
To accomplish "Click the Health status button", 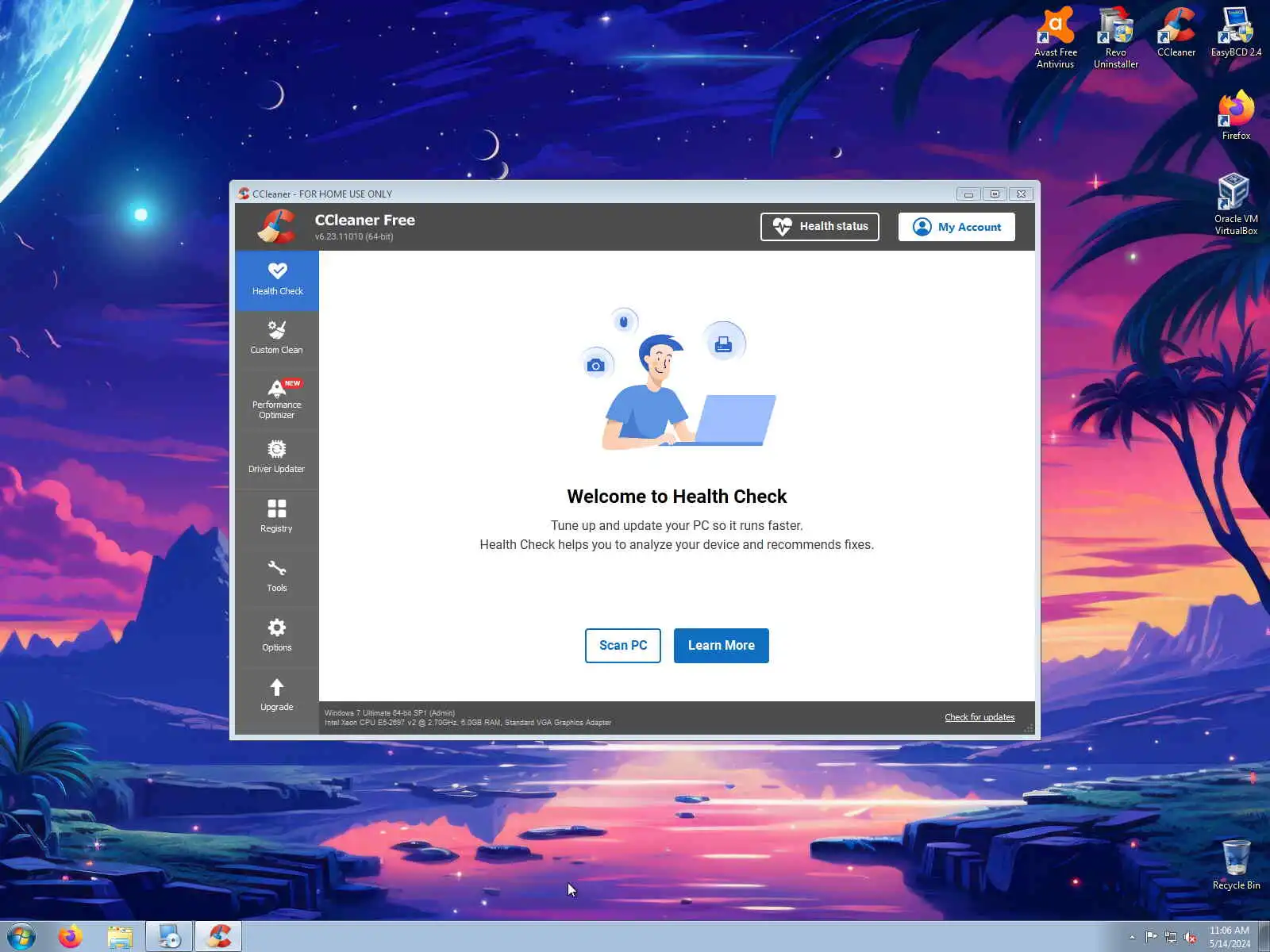I will click(820, 226).
